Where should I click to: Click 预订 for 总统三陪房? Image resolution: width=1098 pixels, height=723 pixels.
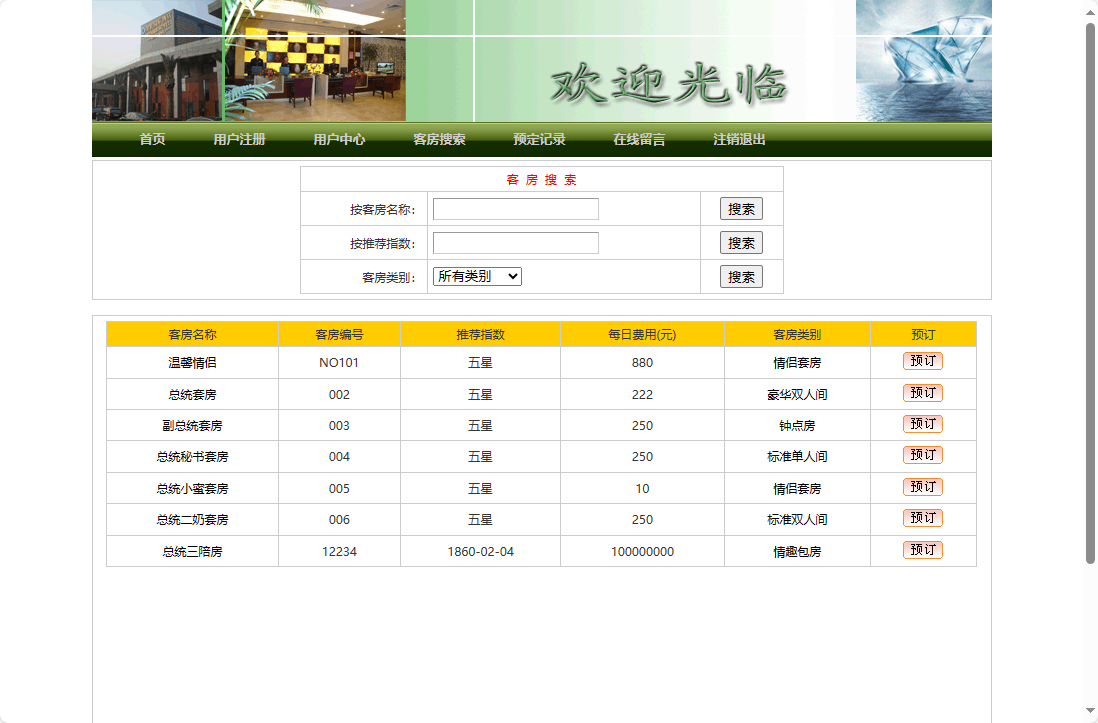pos(922,549)
